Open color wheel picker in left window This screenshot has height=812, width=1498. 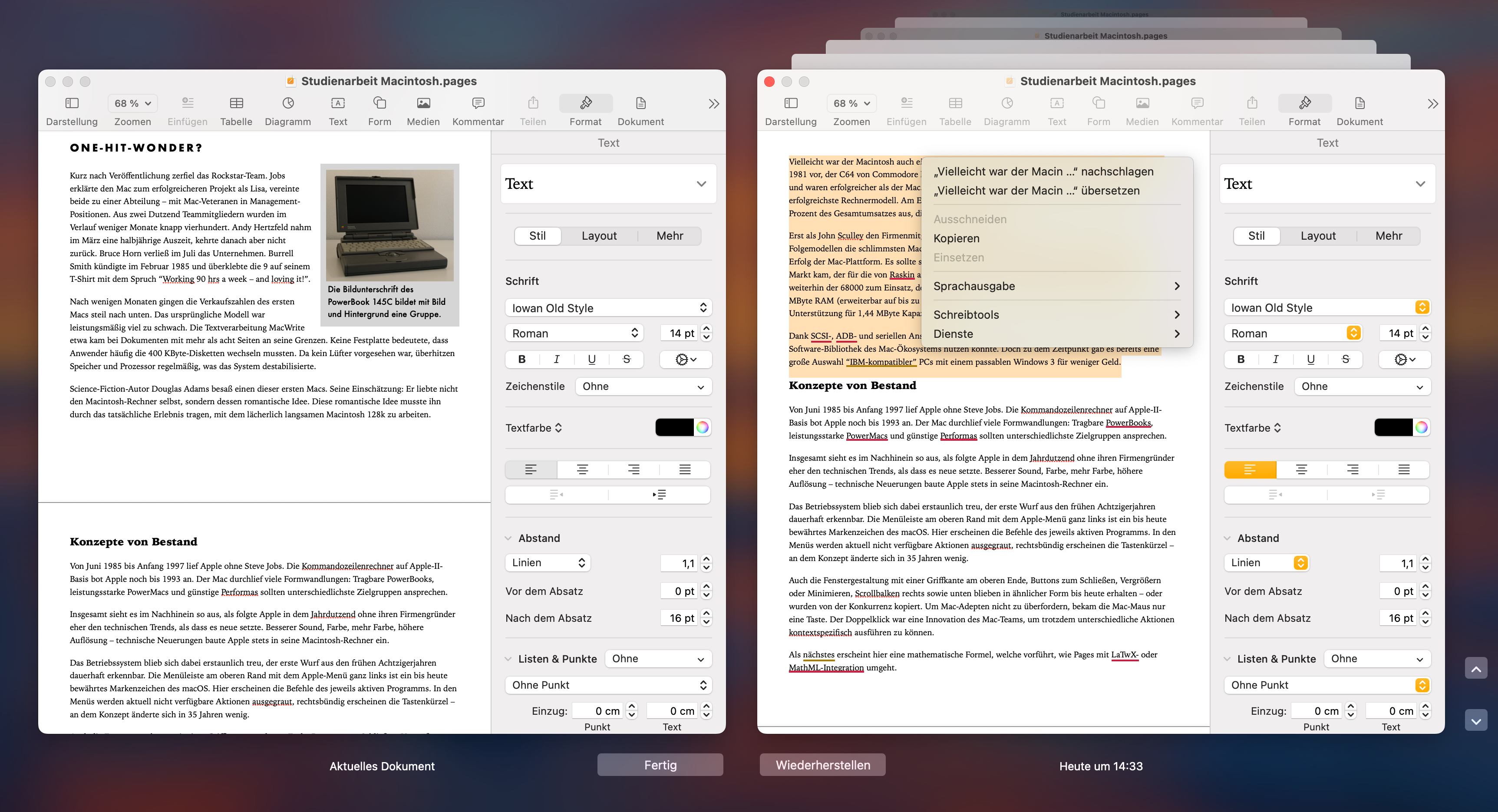point(703,428)
